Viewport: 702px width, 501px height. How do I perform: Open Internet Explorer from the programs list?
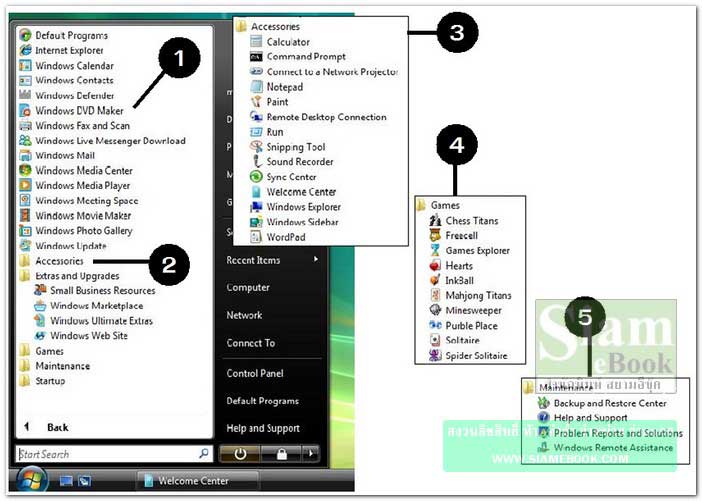click(x=61, y=51)
